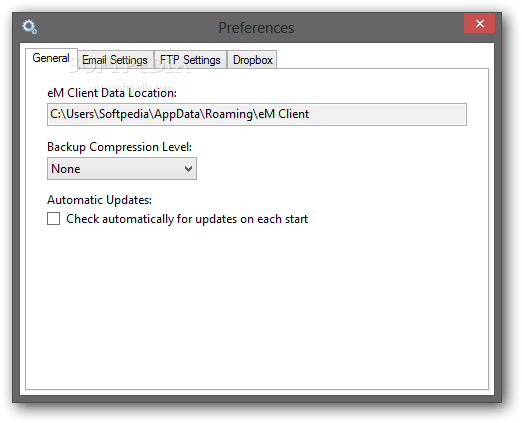522x423 pixels.
Task: Click the gear icon in the title bar
Action: point(29,27)
